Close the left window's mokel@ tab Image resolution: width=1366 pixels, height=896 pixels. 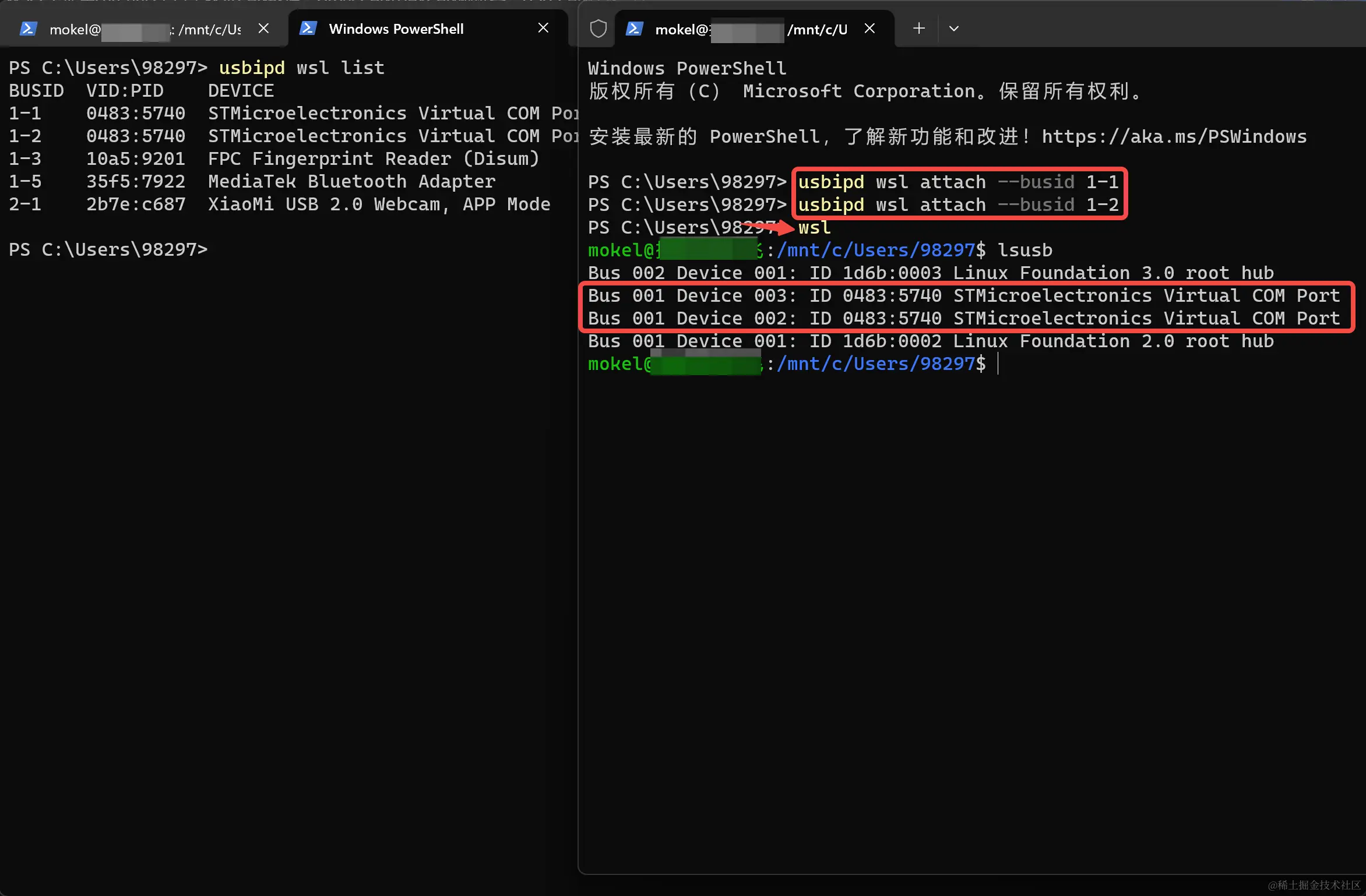263,29
